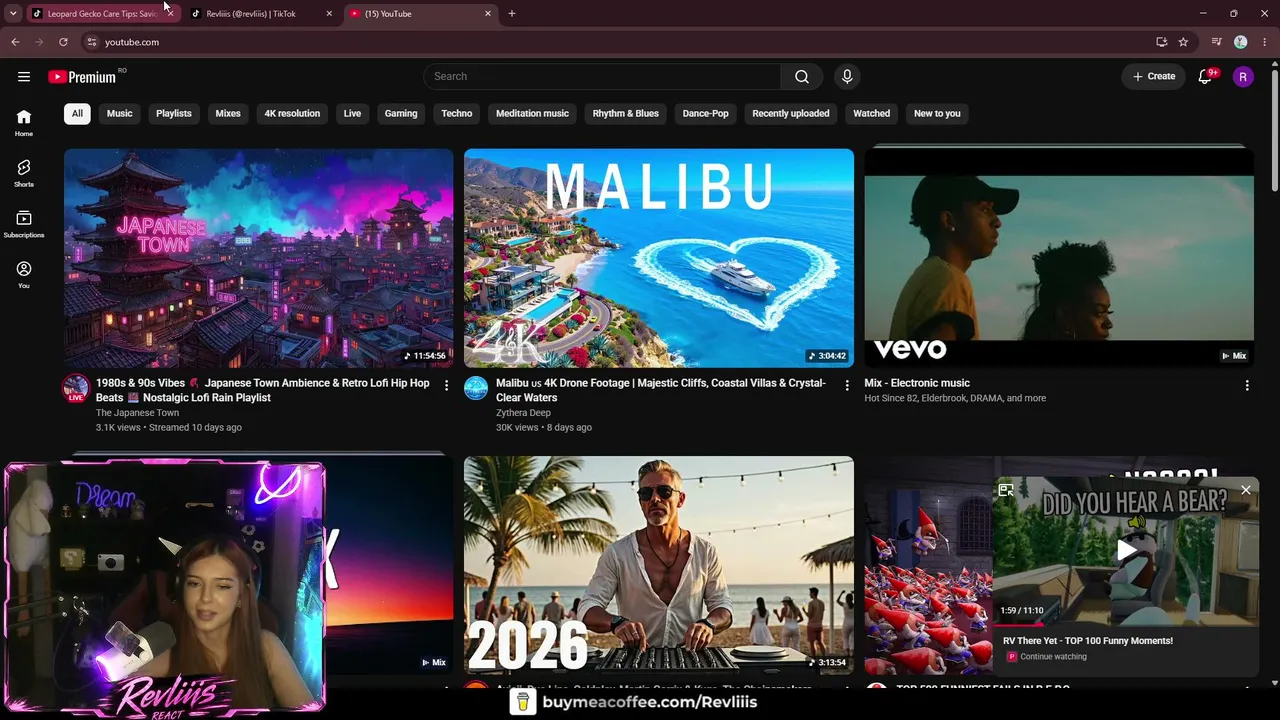Open the Chrome three-dot menu
Image resolution: width=1280 pixels, height=720 pixels.
click(1265, 42)
